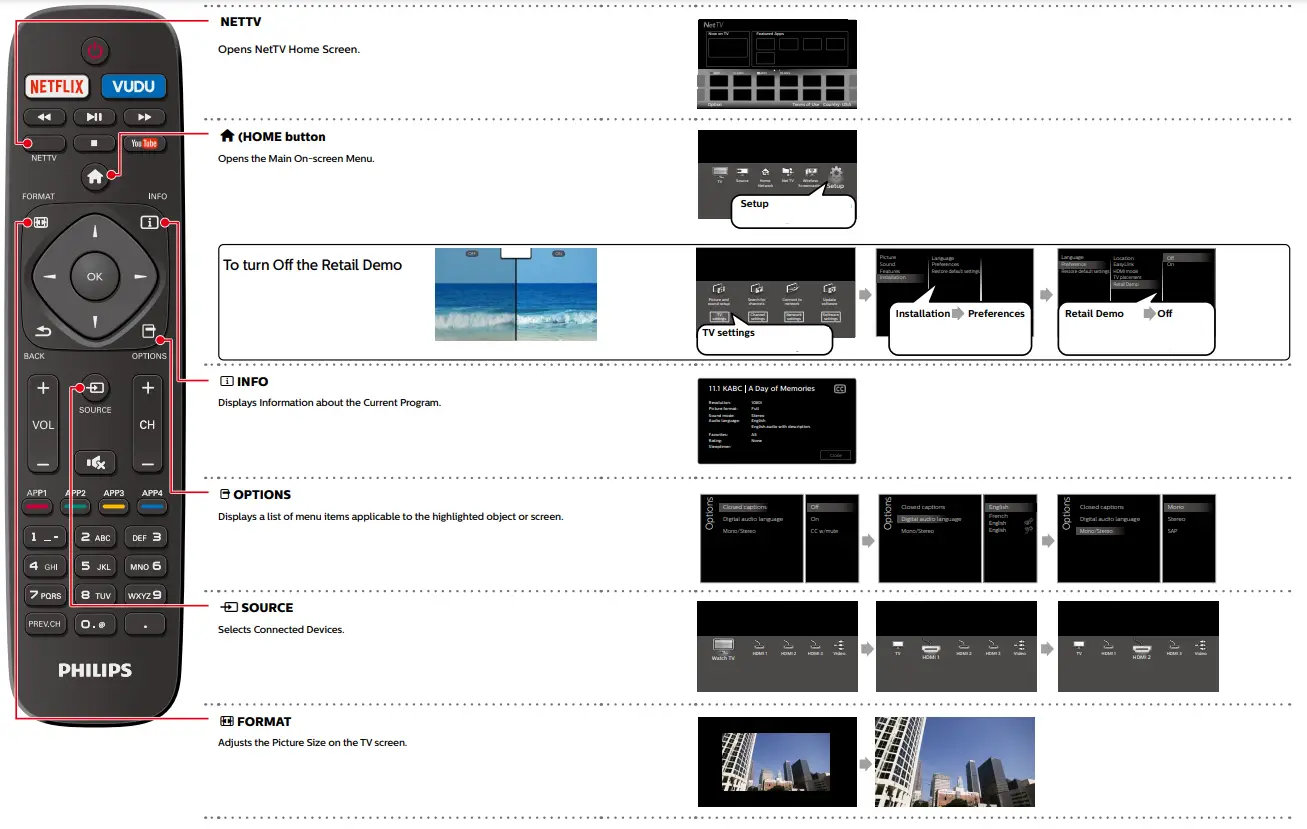Click 'Opens the Main On-screen Menu.' description
This screenshot has width=1307, height=829.
coord(296,158)
